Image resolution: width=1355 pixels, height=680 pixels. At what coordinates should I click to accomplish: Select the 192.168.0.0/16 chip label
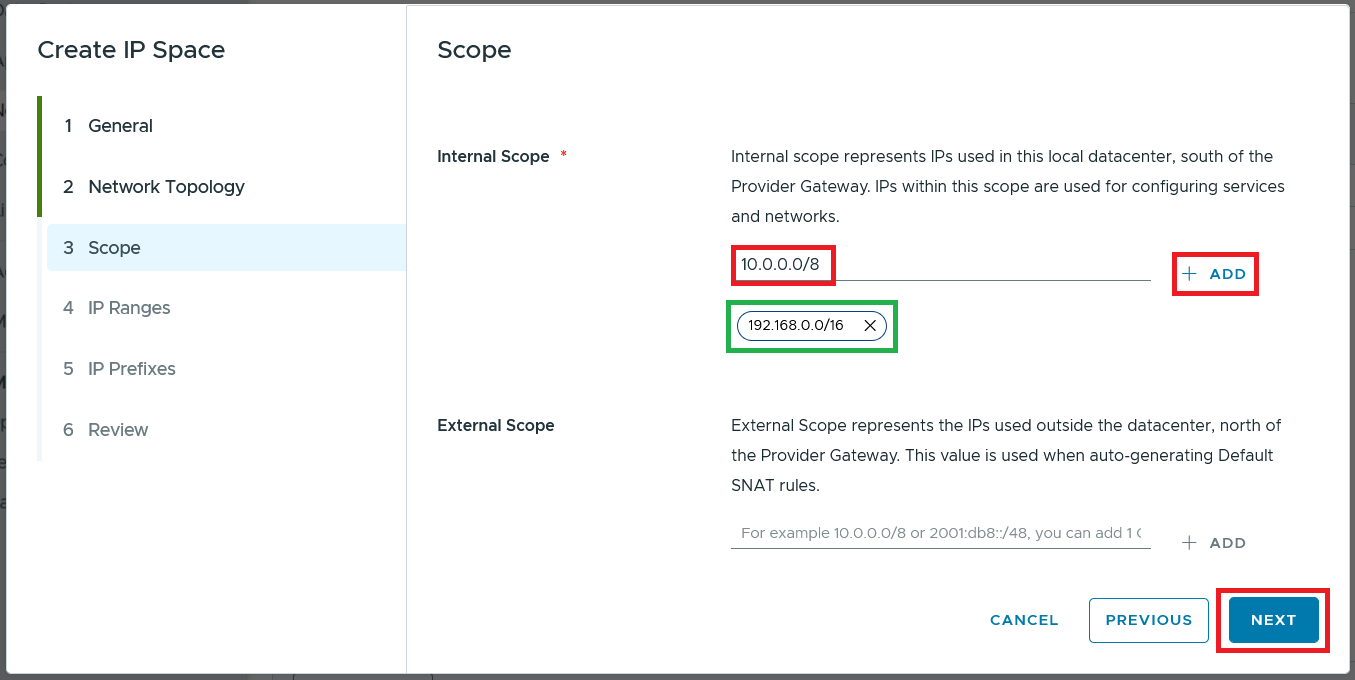click(796, 326)
